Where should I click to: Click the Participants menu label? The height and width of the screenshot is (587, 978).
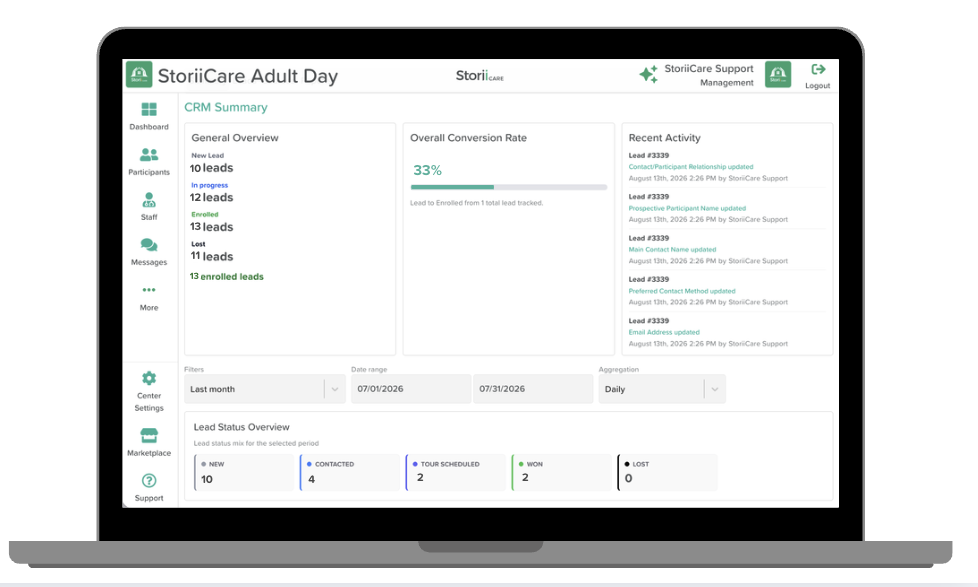tap(149, 172)
